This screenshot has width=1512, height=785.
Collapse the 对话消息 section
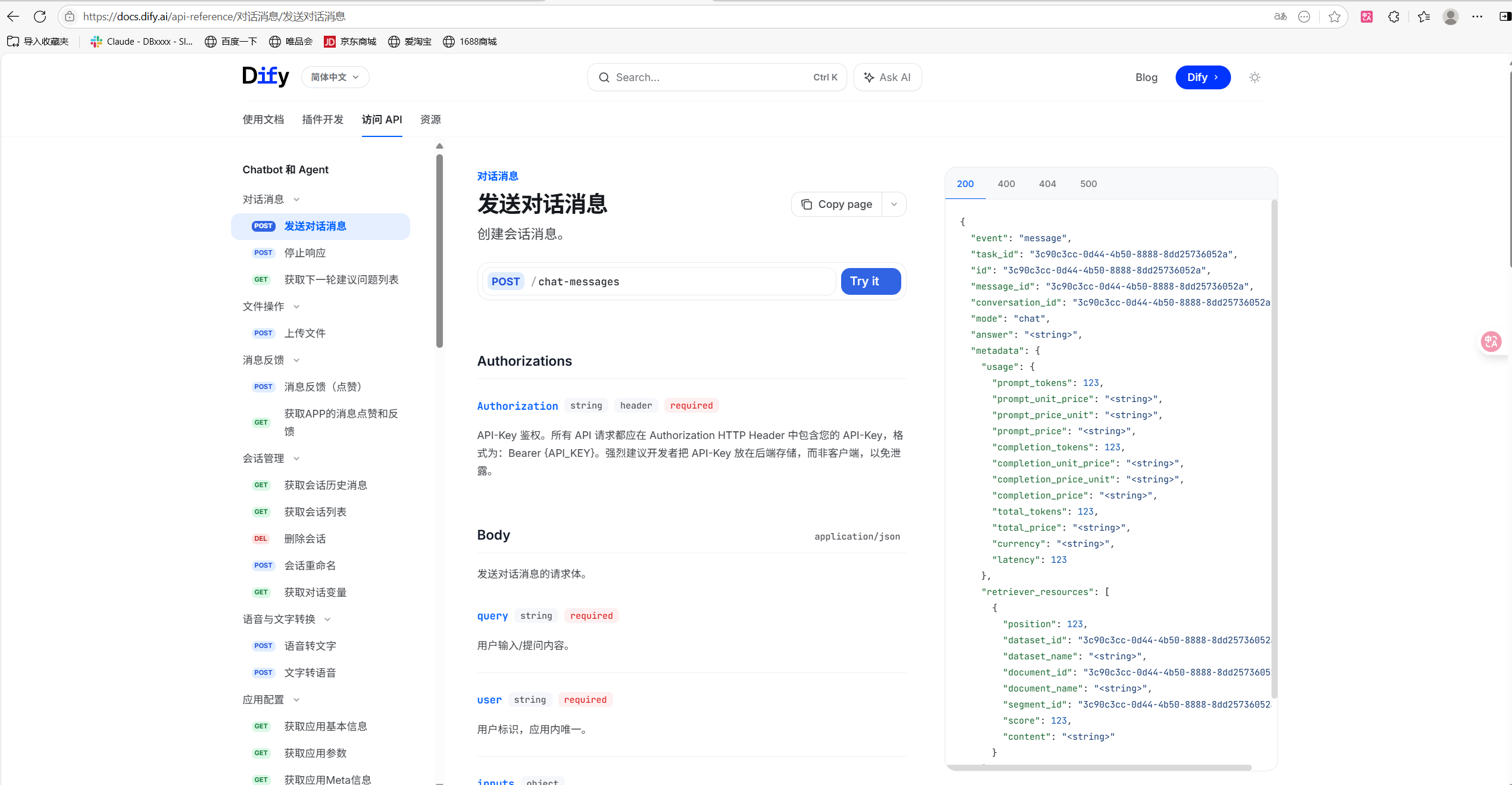coord(295,200)
